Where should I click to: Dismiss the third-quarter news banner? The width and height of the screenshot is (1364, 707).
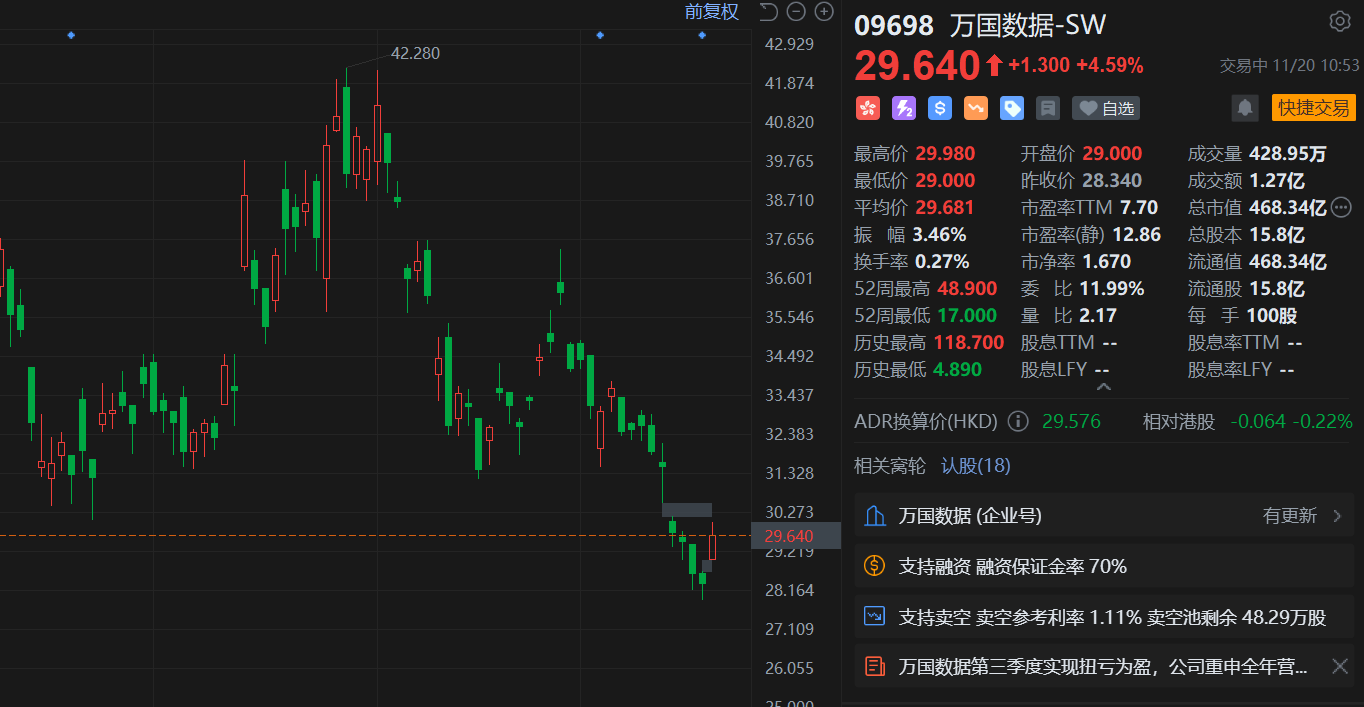coord(1340,666)
